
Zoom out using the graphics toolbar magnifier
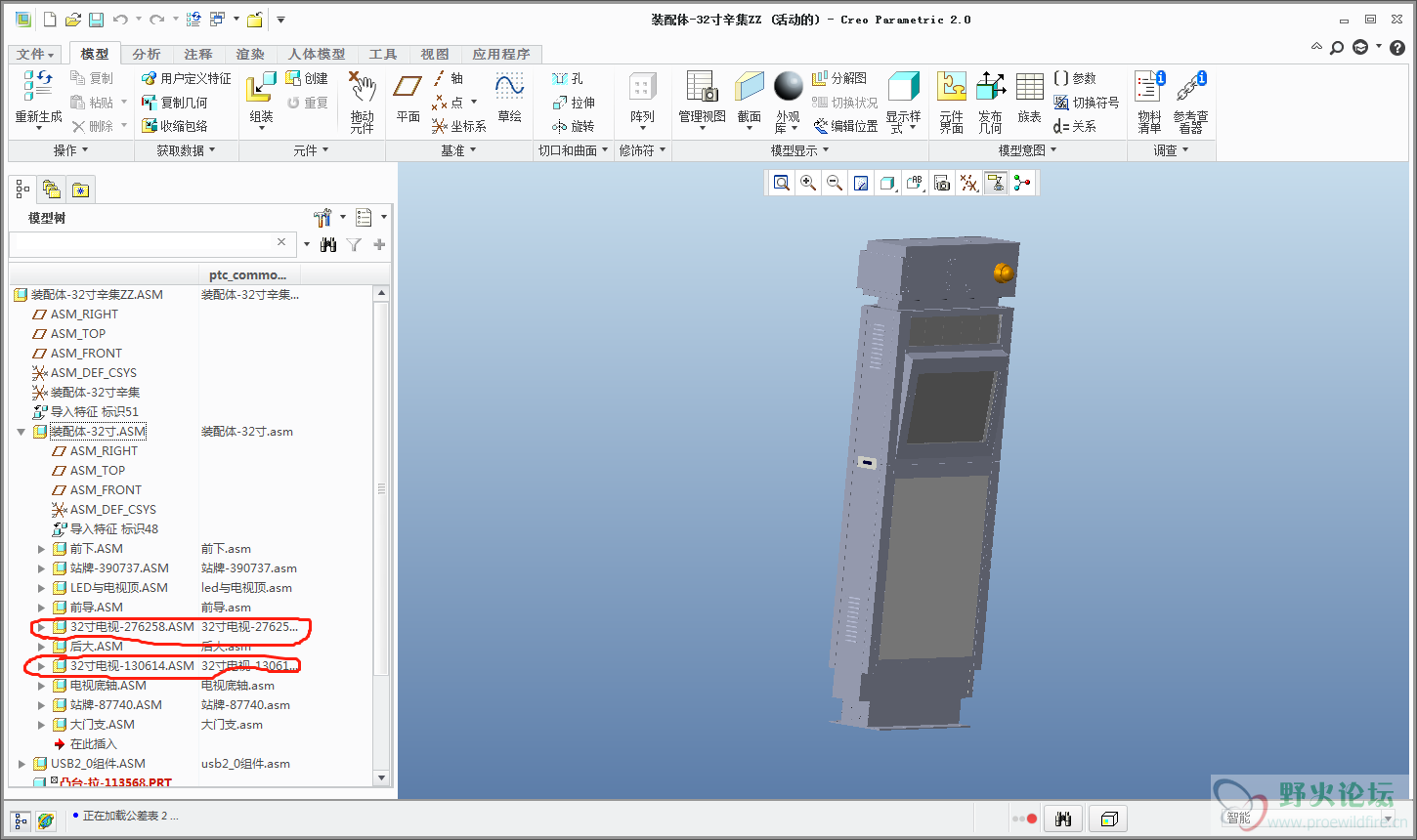pyautogui.click(x=835, y=183)
